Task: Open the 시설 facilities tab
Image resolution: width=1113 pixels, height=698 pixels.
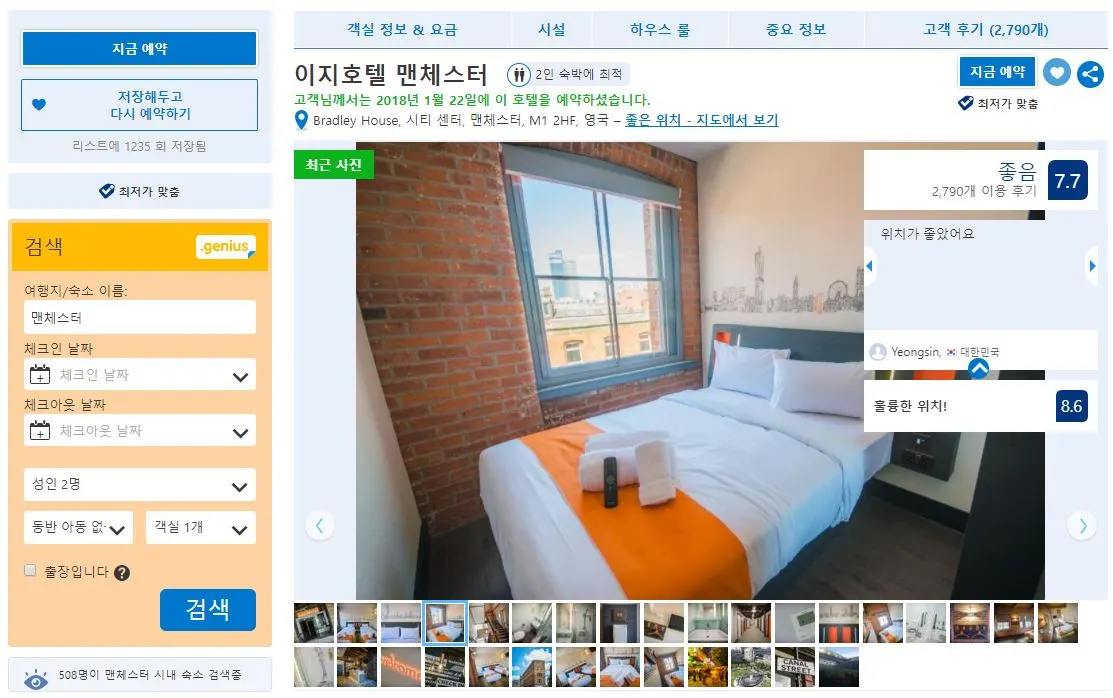Action: [552, 29]
